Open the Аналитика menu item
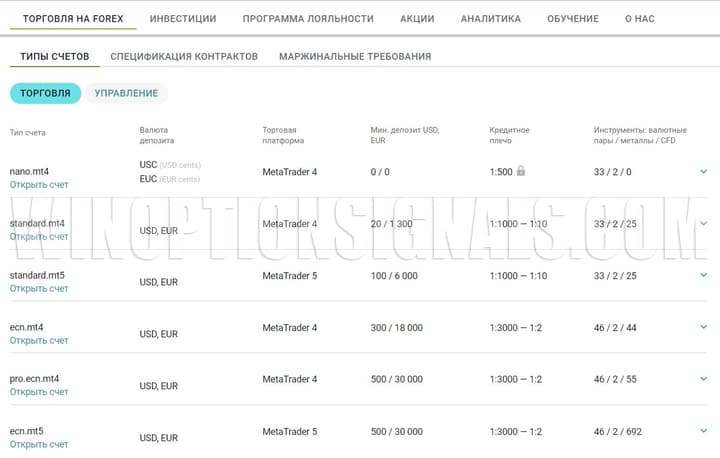The image size is (720, 458). (490, 18)
